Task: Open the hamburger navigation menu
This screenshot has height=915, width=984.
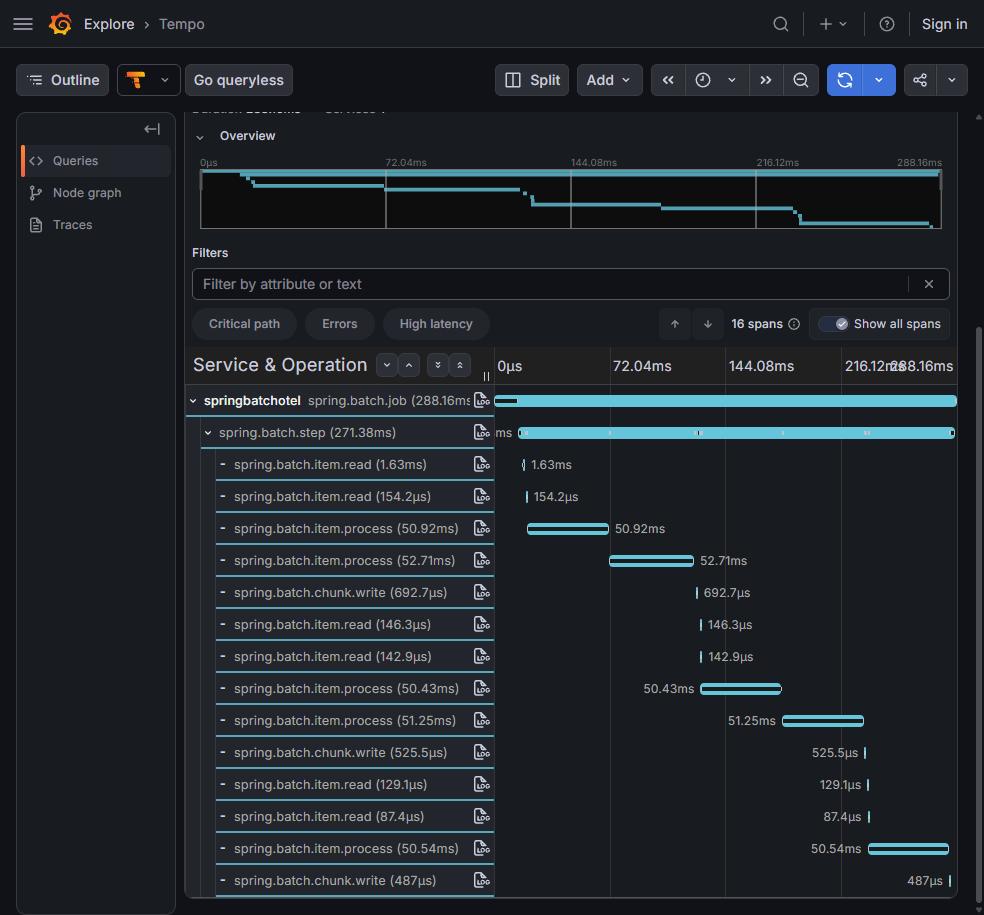Action: (23, 24)
